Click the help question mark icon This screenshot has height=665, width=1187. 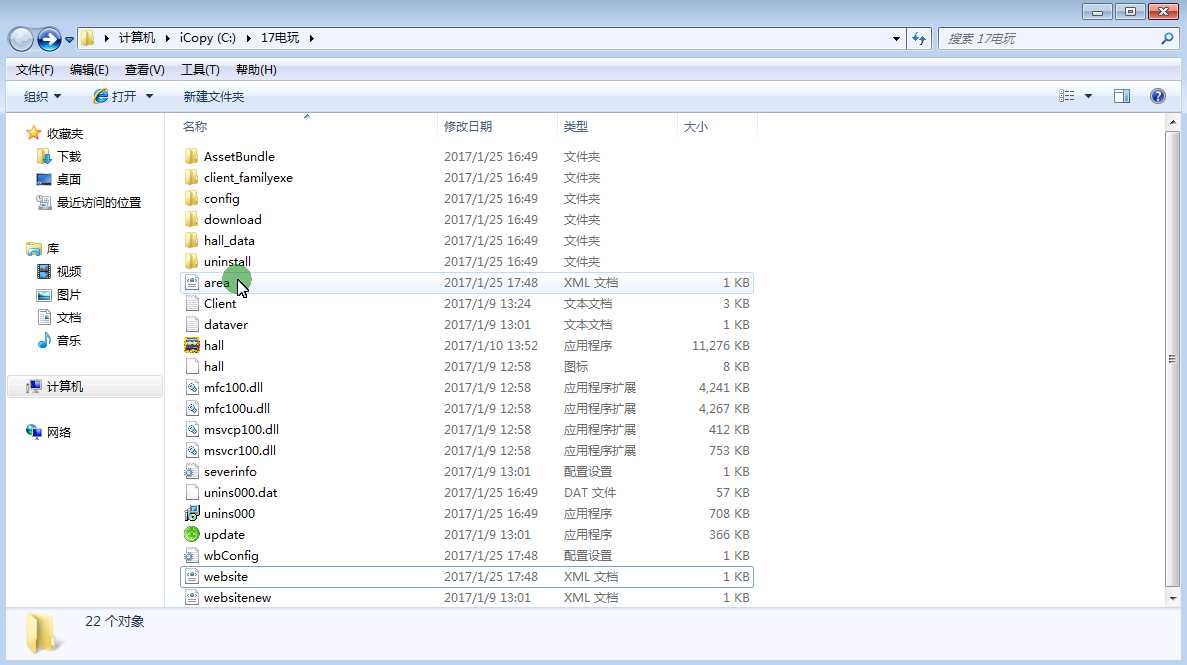pyautogui.click(x=1157, y=95)
